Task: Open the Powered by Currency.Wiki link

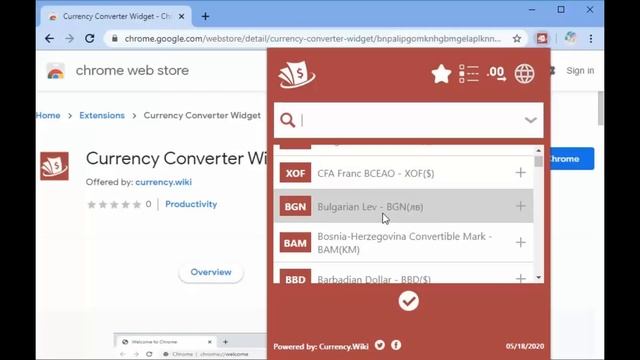Action: (x=321, y=347)
